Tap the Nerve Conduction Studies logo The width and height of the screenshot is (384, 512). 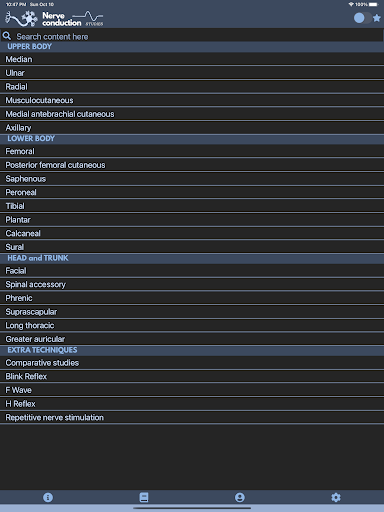click(54, 18)
